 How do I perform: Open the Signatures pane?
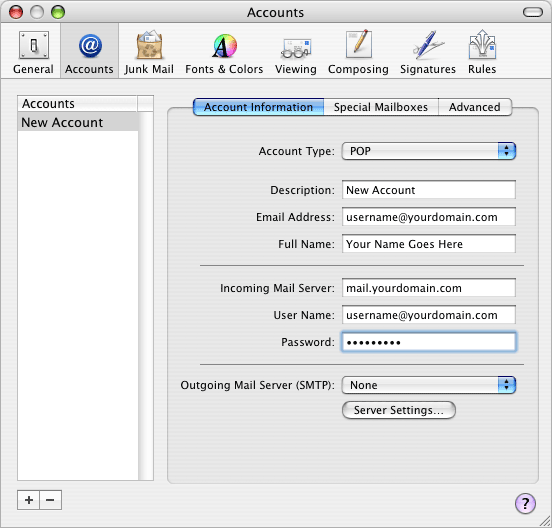428,52
